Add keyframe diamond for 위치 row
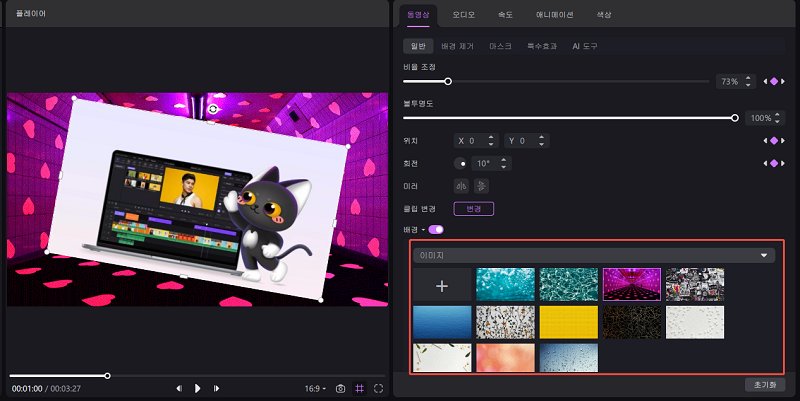This screenshot has width=800, height=401. 774,141
